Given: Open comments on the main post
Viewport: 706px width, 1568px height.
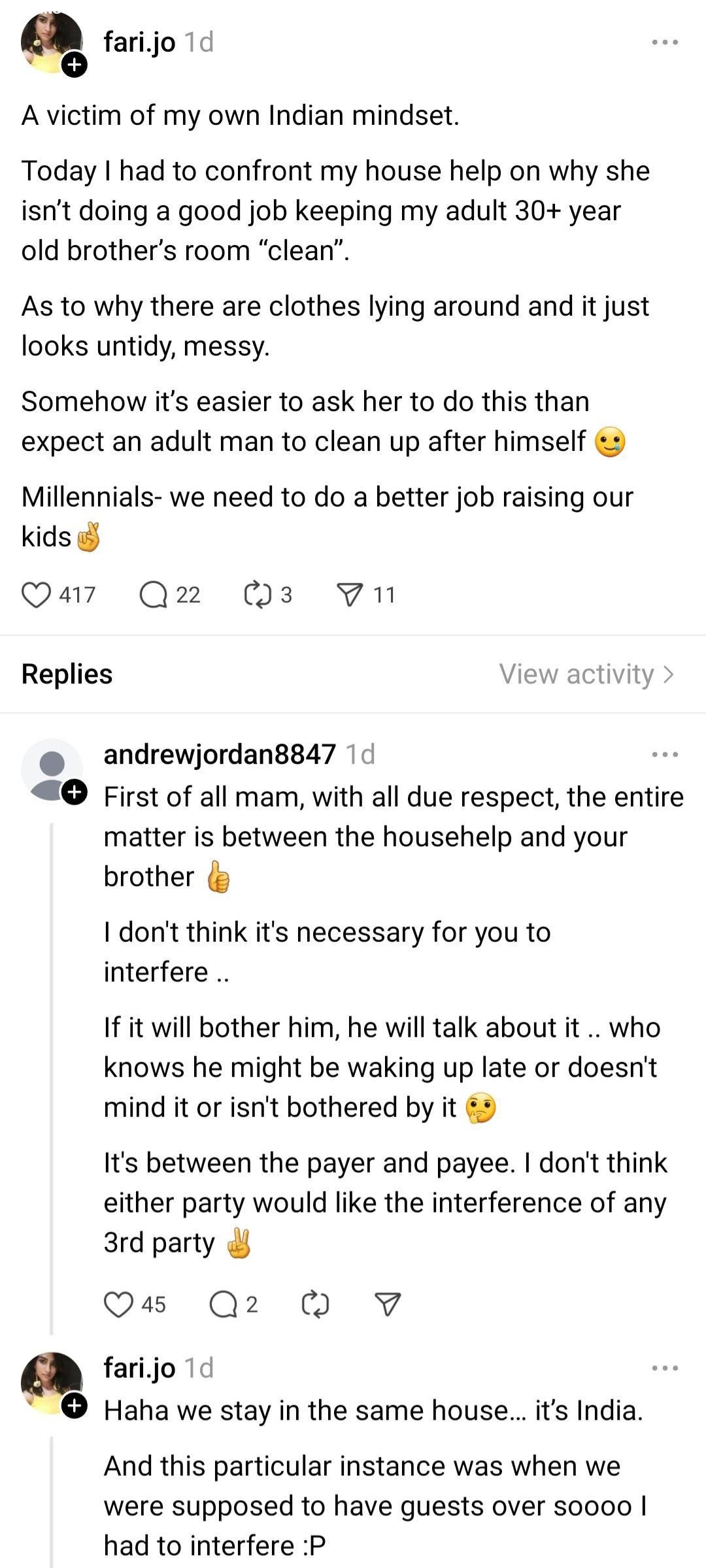Looking at the screenshot, I should click(x=154, y=595).
